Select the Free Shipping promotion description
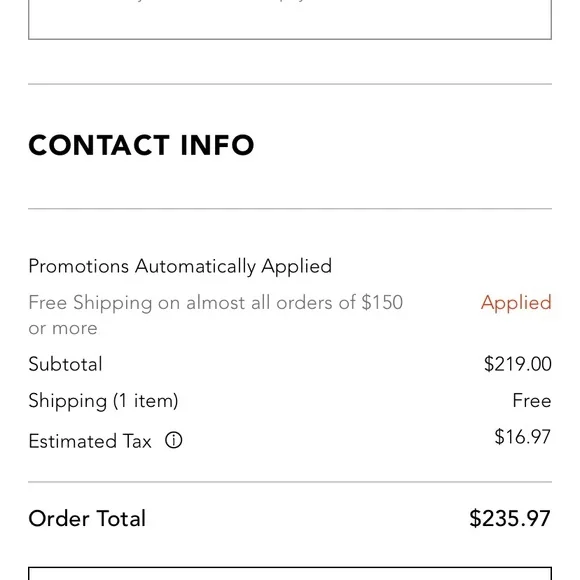The width and height of the screenshot is (580, 580). pyautogui.click(x=216, y=315)
